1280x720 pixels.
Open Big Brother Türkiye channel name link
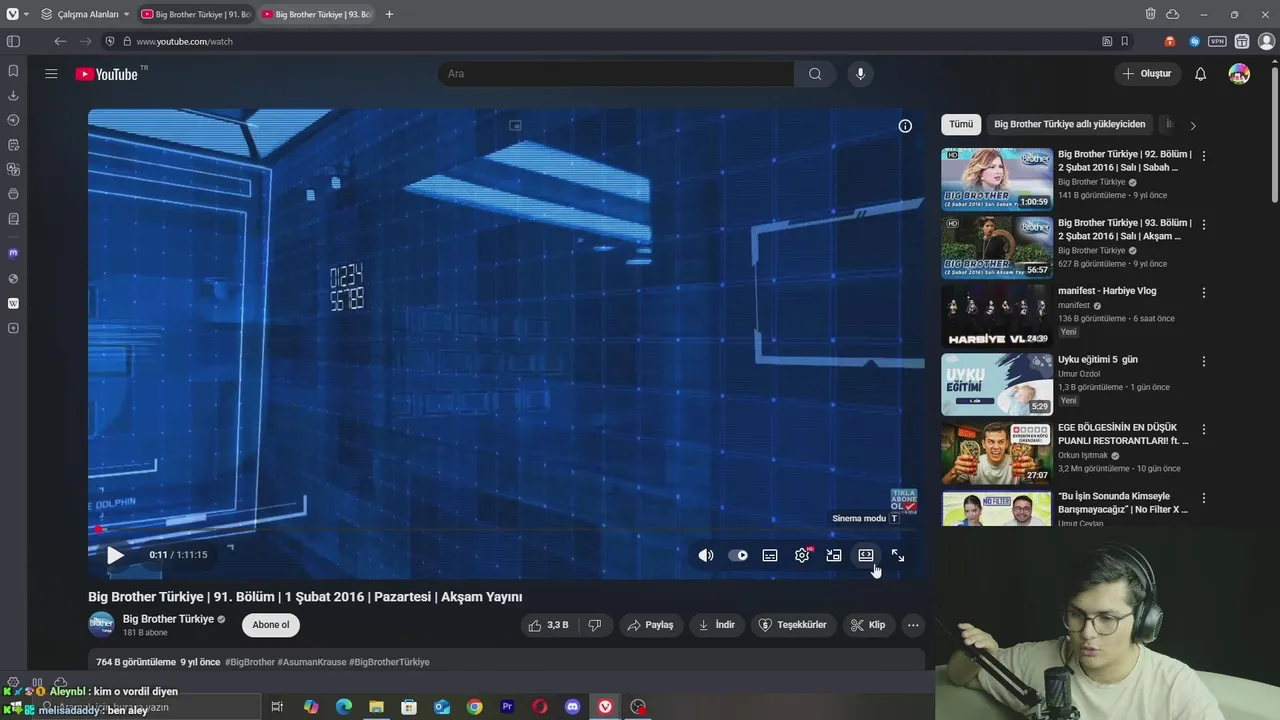point(168,619)
